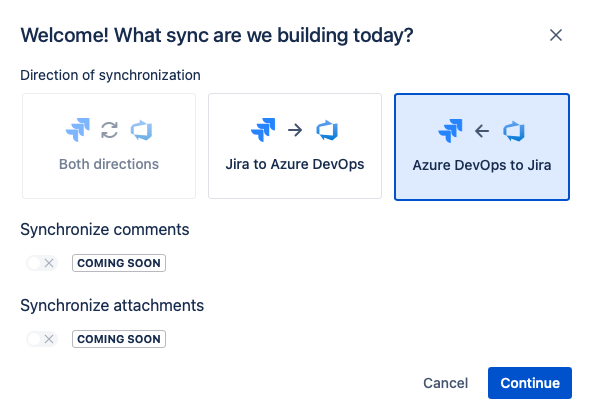Cancel the sync setup dialog
Screen dimensions: 592x419
446,383
